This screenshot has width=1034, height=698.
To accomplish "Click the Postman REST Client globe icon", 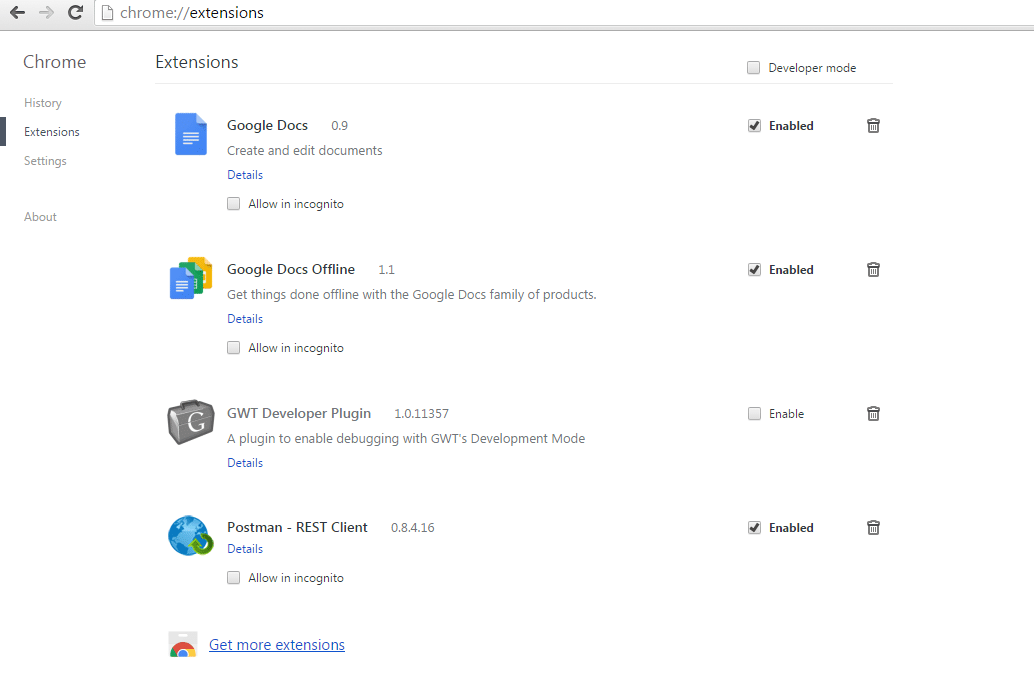I will pos(191,535).
